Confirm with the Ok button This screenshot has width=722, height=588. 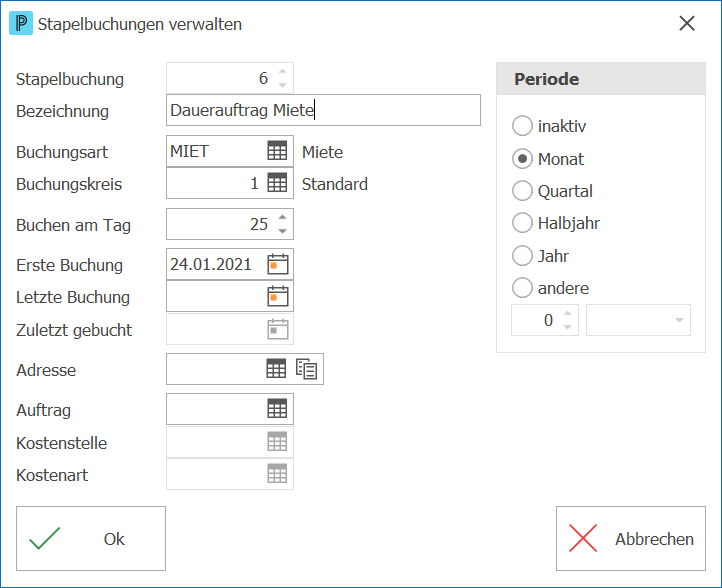(x=91, y=539)
